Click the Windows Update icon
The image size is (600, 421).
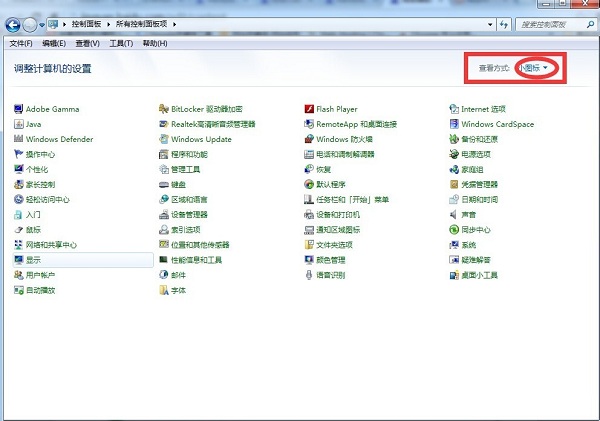coord(164,139)
